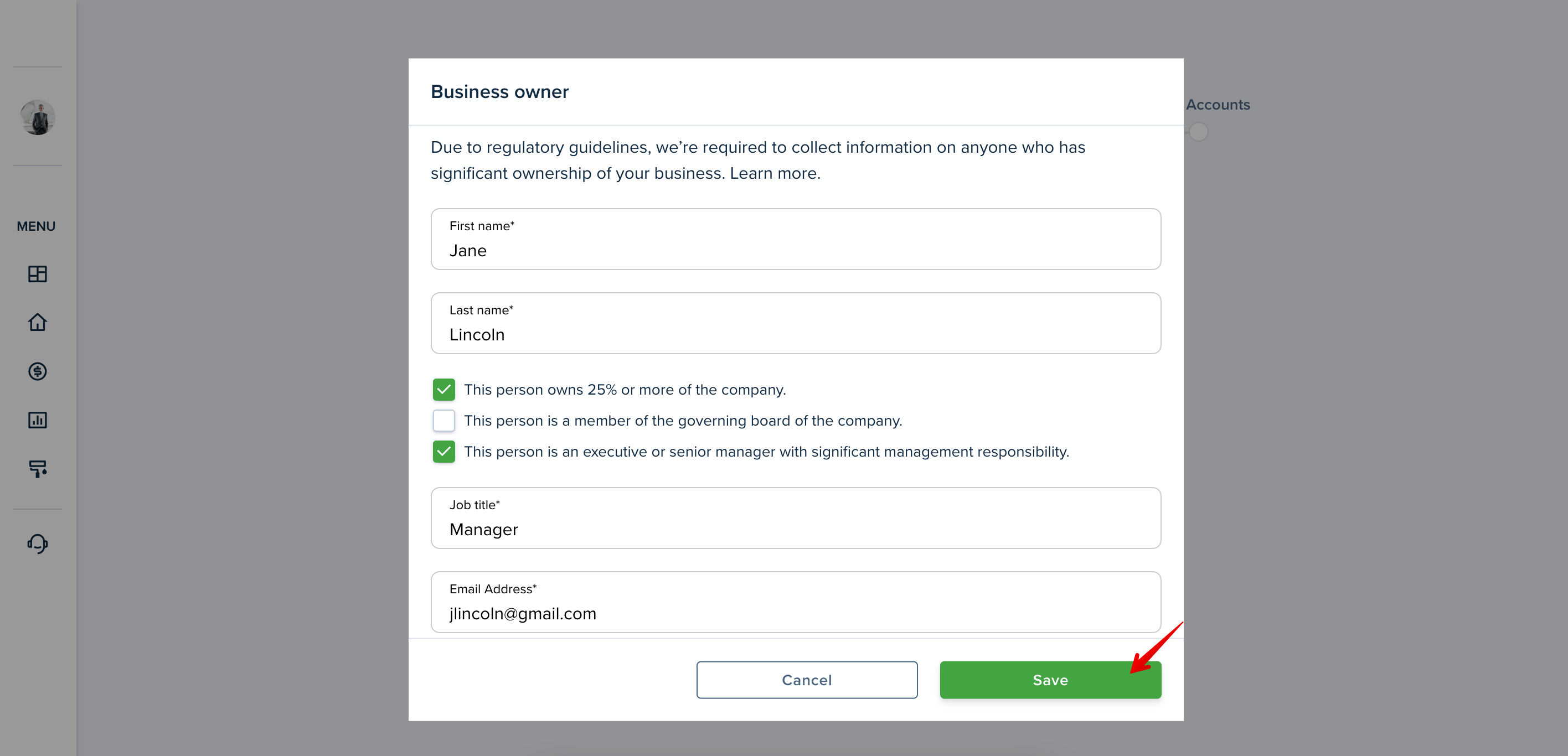Open the dollar payments icon in sidebar
The image size is (1568, 756).
tap(37, 371)
